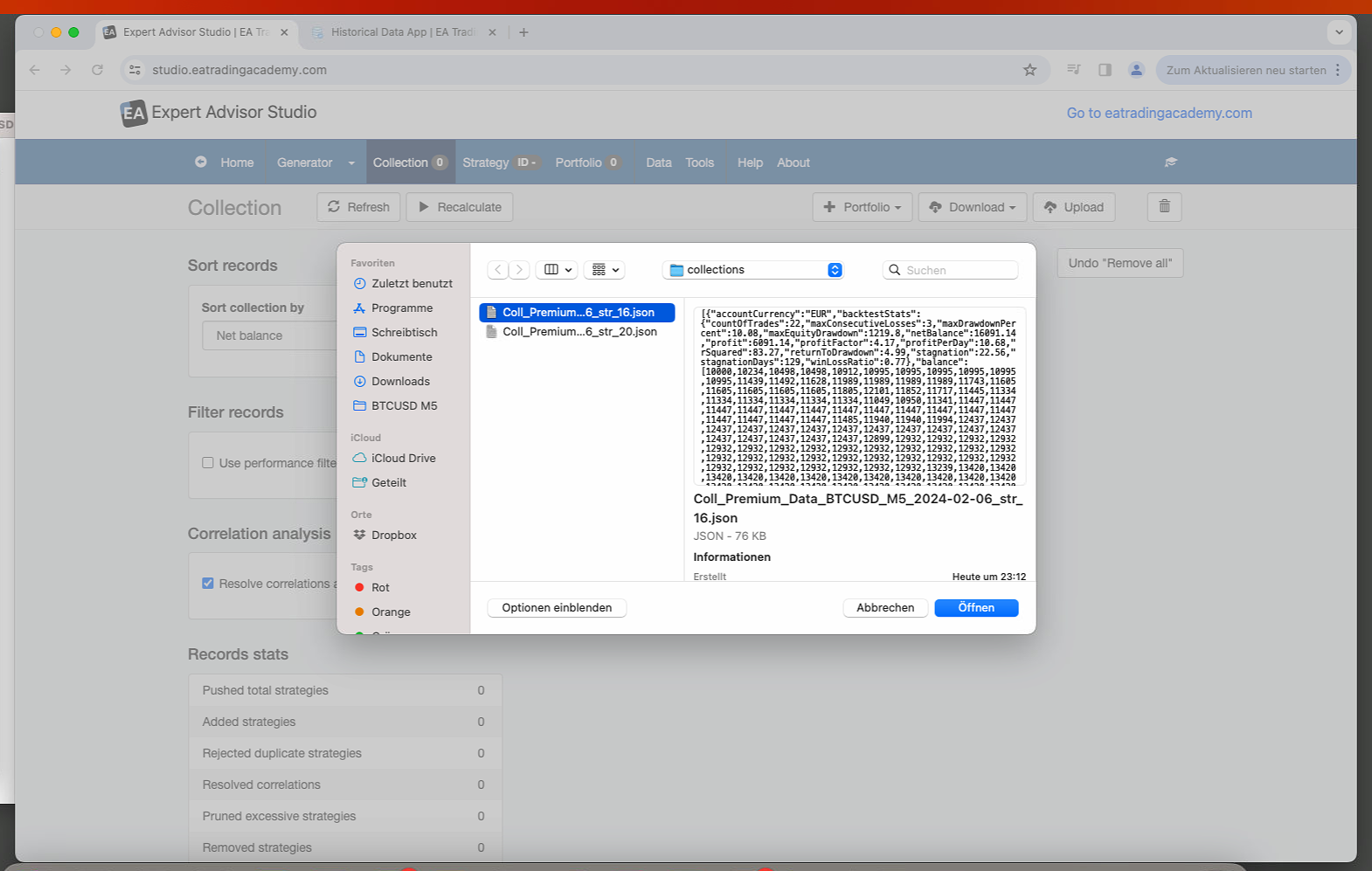The image size is (1372, 871).
Task: Click the trash delete collection icon
Action: 1164,206
